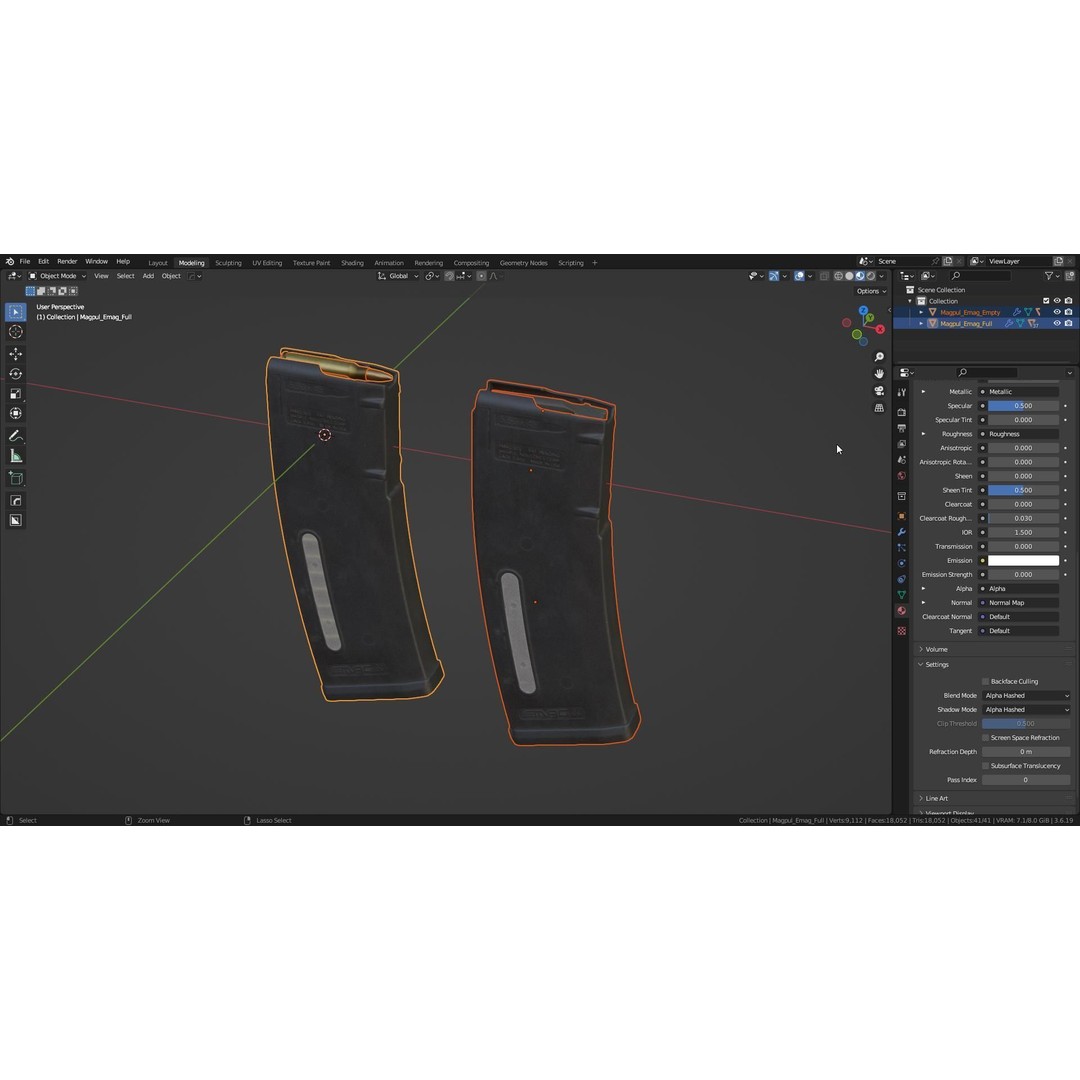
Task: Select the Move tool
Action: click(x=15, y=353)
